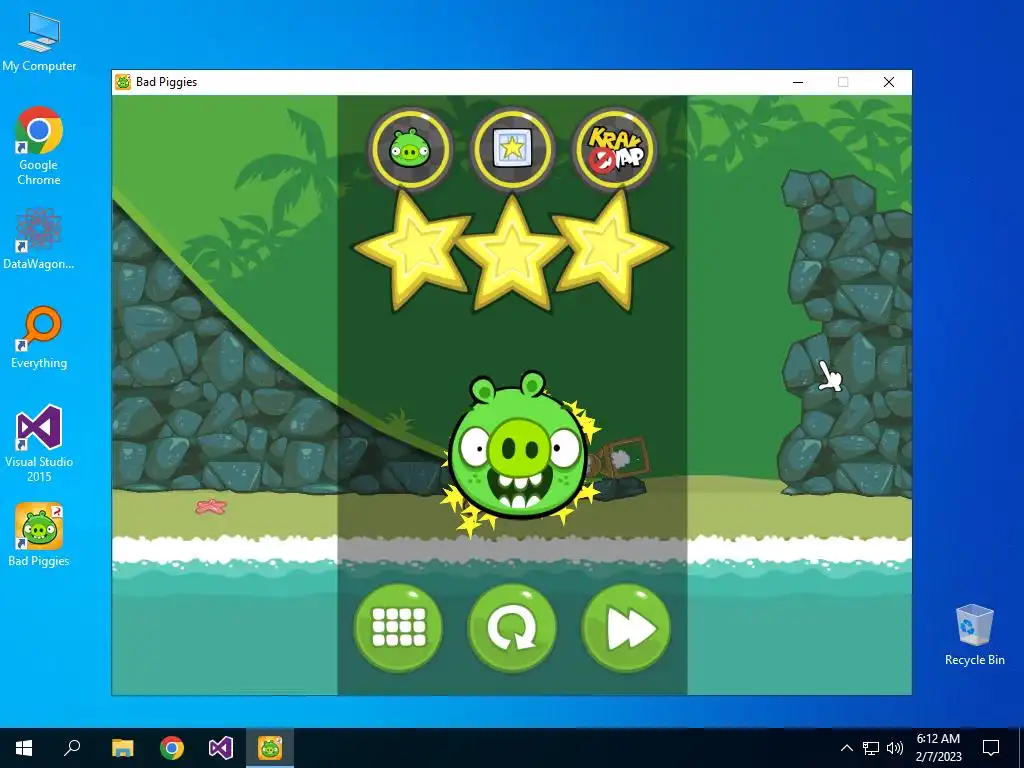Select the green pig goal badge
The height and width of the screenshot is (768, 1024).
coord(410,150)
